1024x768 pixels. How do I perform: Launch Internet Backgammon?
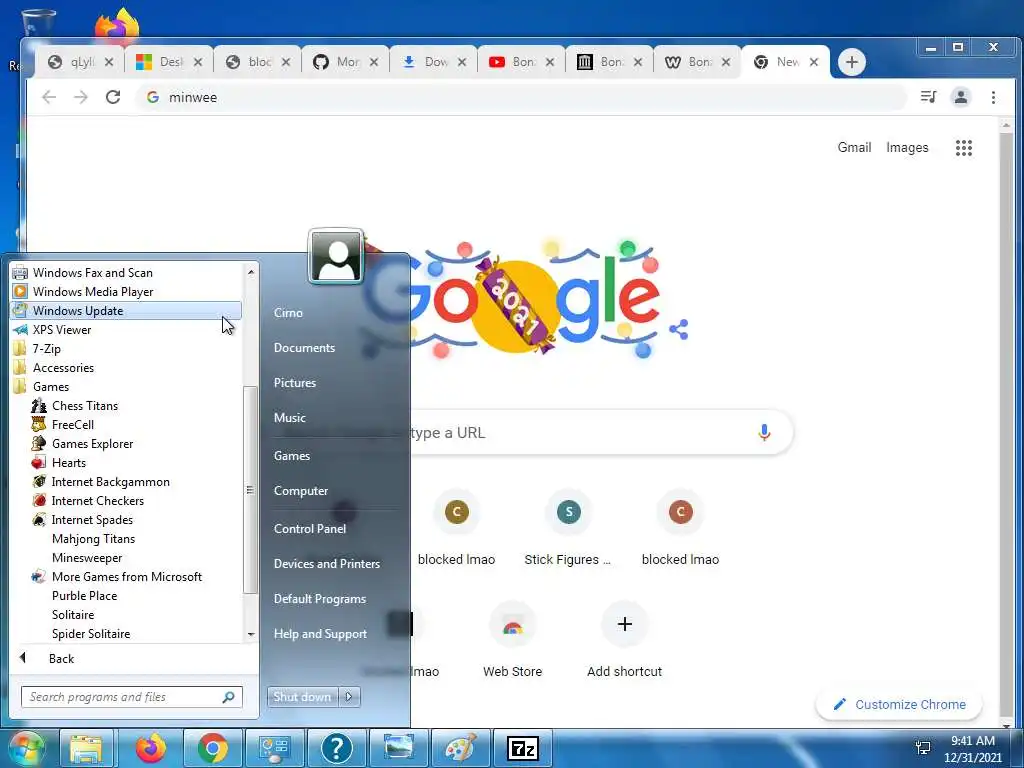click(x=110, y=481)
